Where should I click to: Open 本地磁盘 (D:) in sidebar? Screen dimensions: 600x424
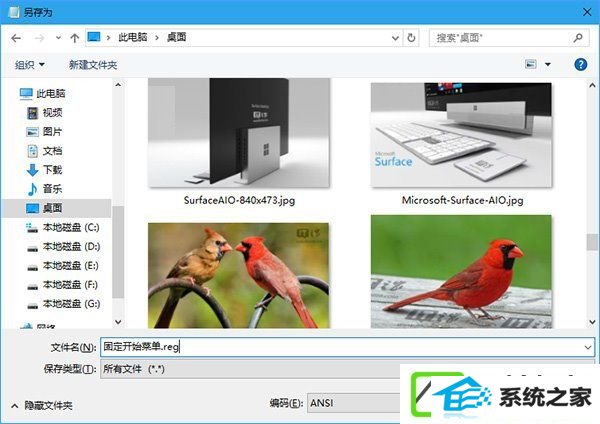pyautogui.click(x=71, y=246)
